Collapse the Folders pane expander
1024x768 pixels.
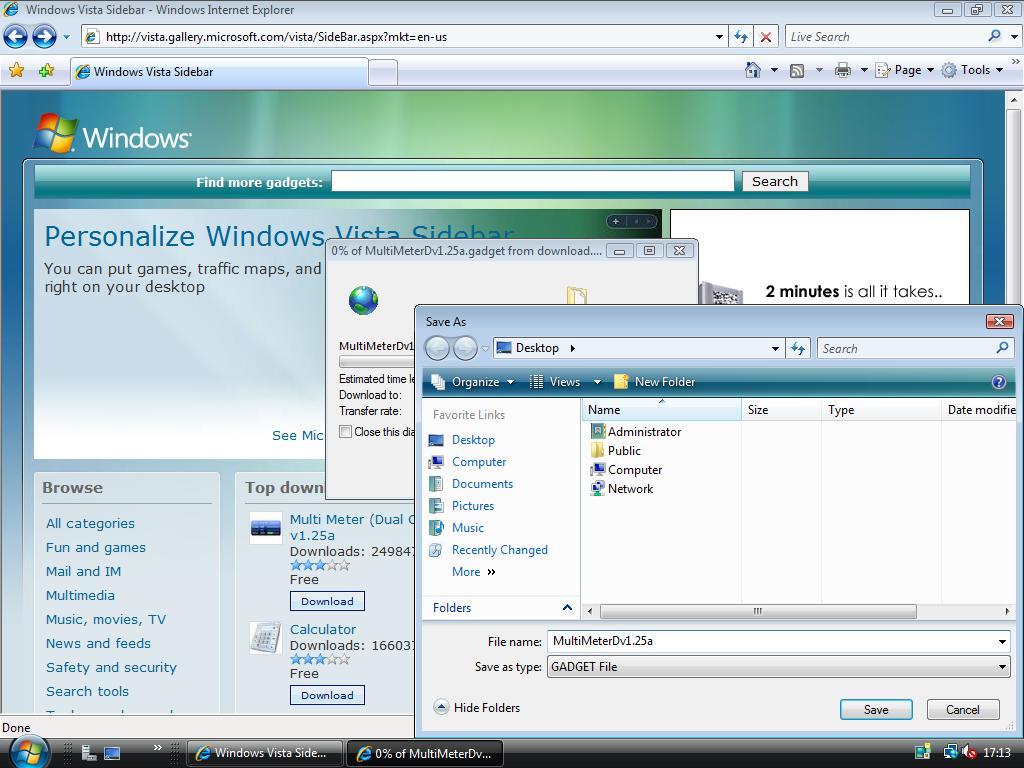click(568, 607)
